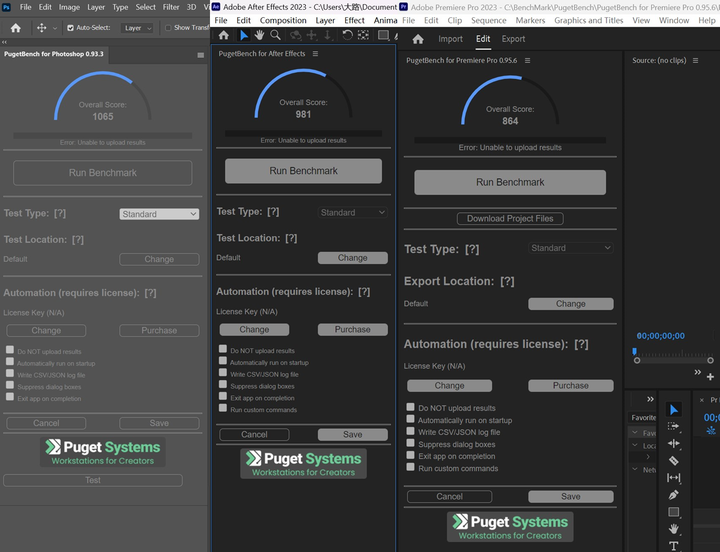The width and height of the screenshot is (720, 552).
Task: Open After Effects Effect menu
Action: [x=354, y=20]
